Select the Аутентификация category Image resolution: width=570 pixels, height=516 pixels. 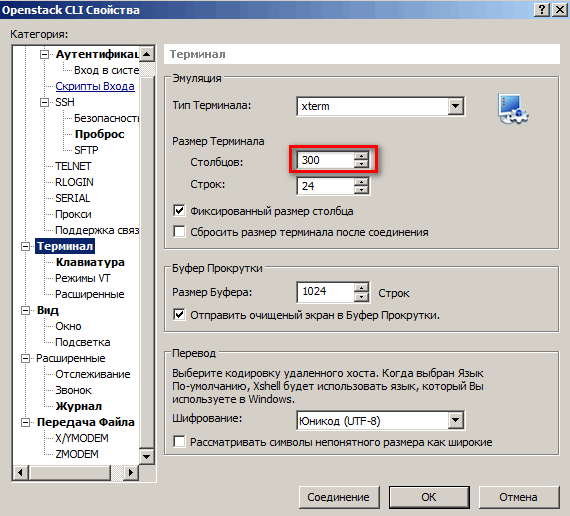(97, 54)
